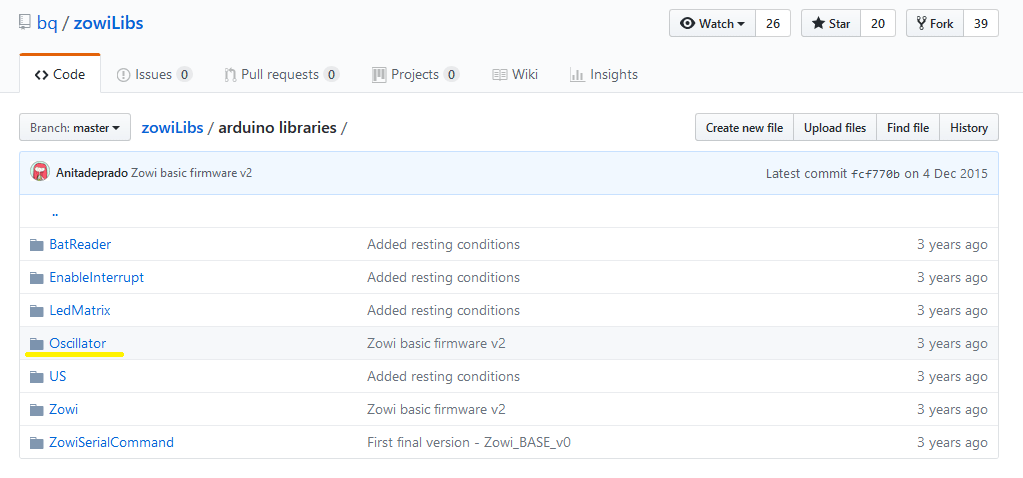The width and height of the screenshot is (1023, 478).
Task: Click the US folder icon
Action: pos(37,376)
